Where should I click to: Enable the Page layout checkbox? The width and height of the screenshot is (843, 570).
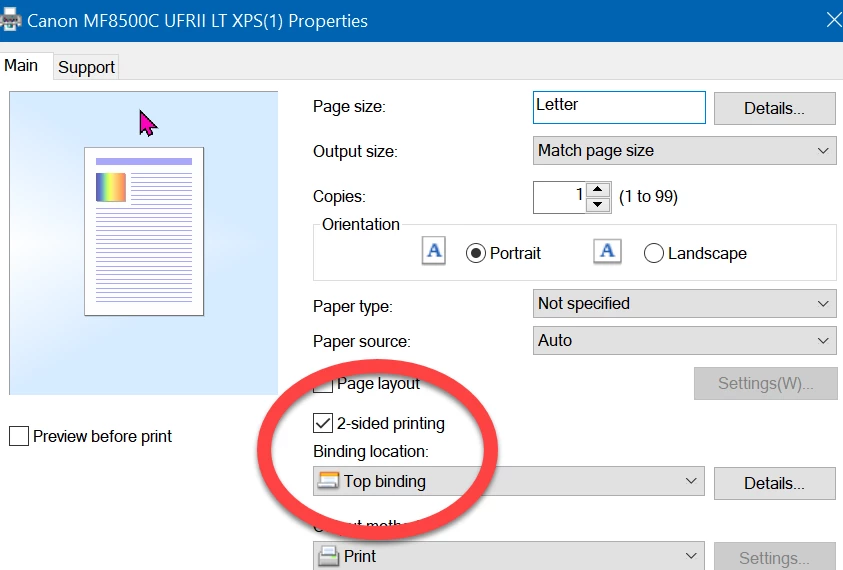323,384
